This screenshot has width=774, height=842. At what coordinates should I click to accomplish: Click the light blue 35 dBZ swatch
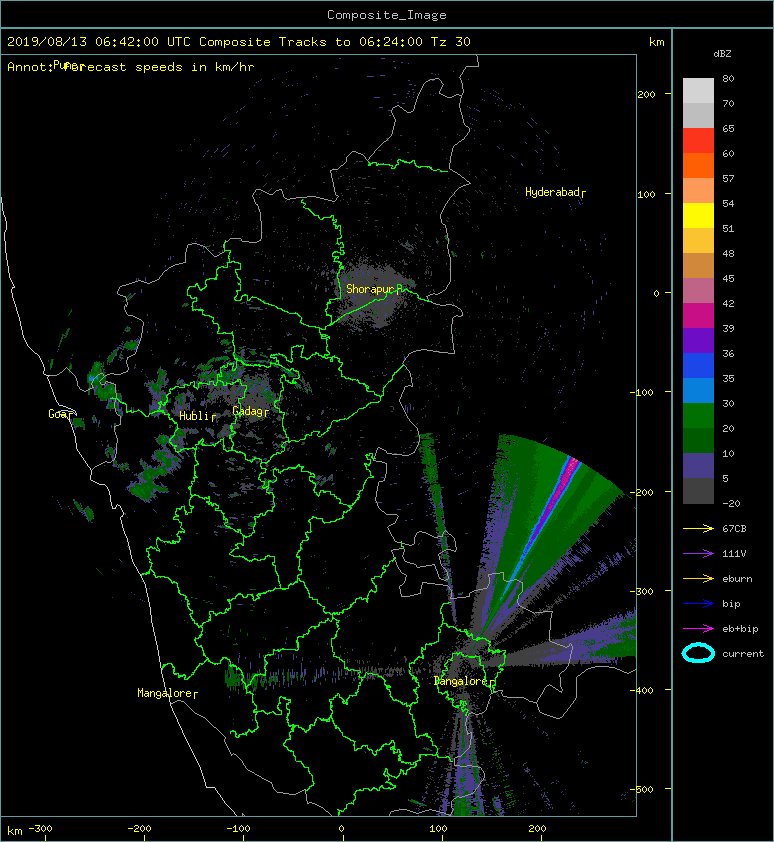[698, 390]
